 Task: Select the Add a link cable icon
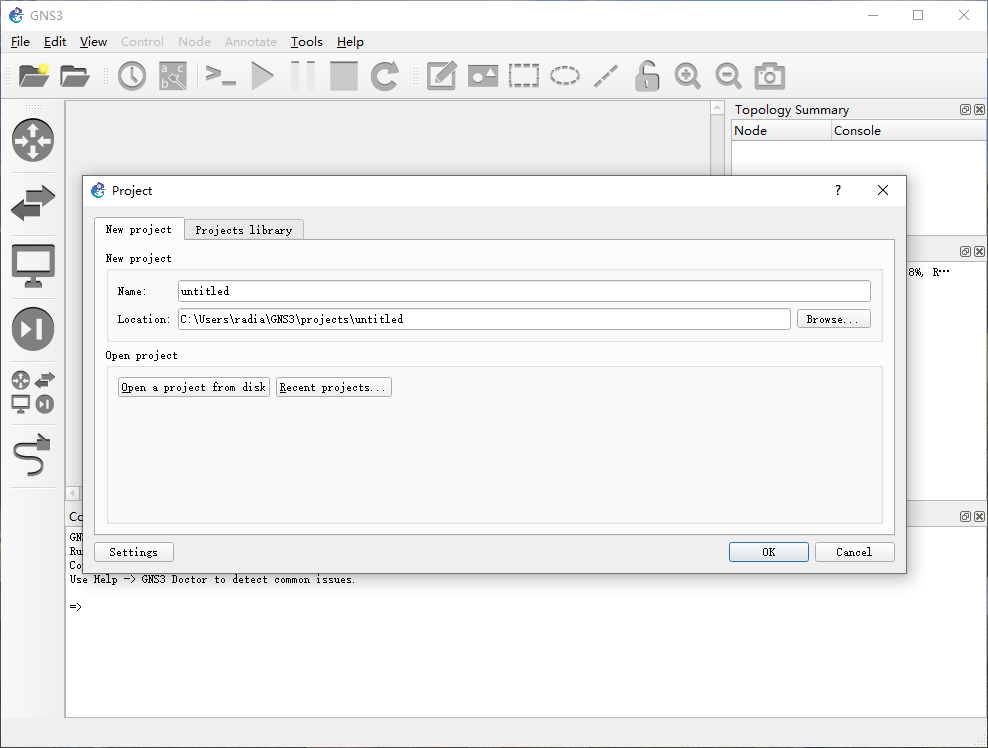33,455
